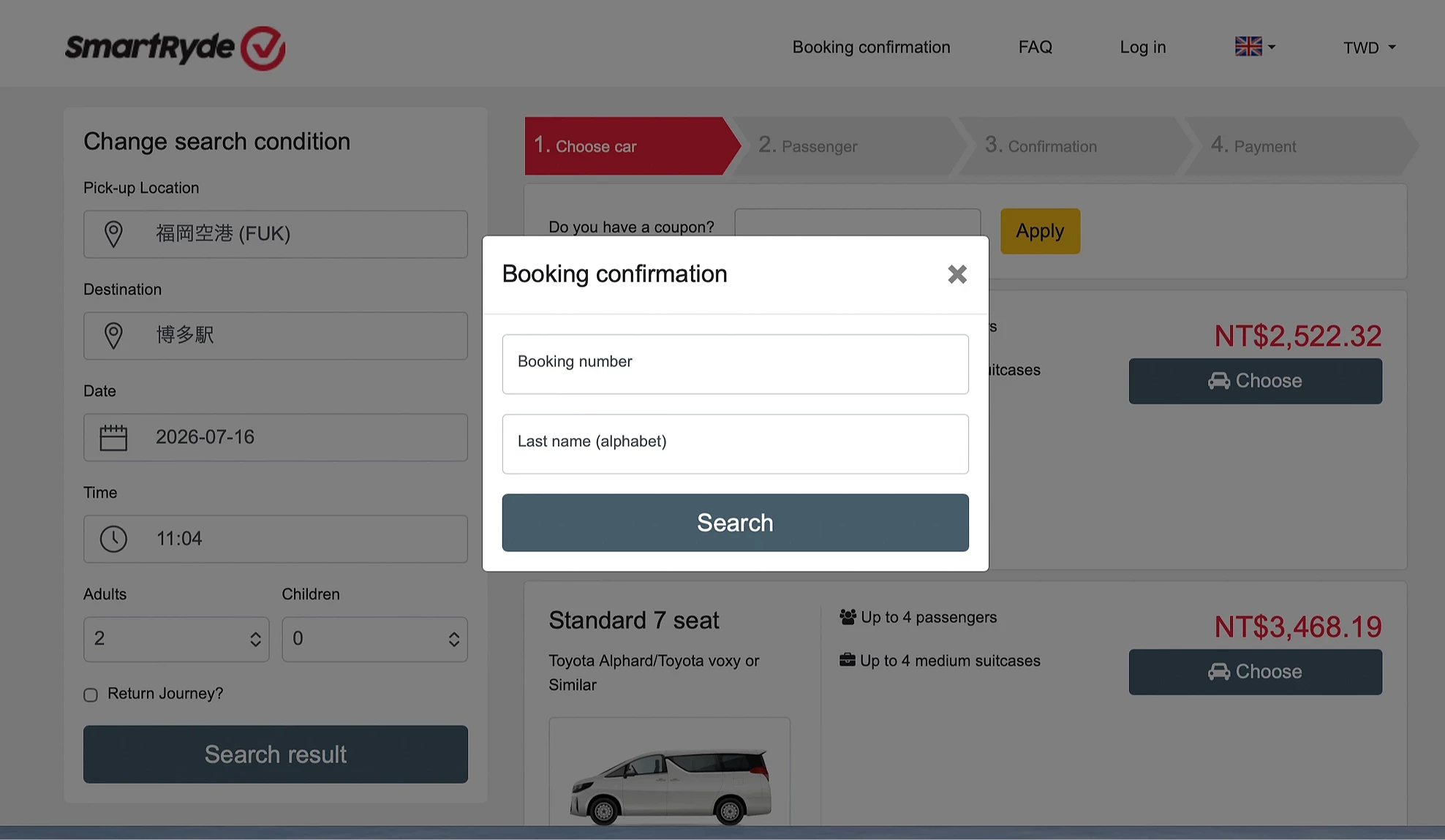Screen dimensions: 1445x840
Task: Open the Adults count dropdown
Action: (x=176, y=639)
